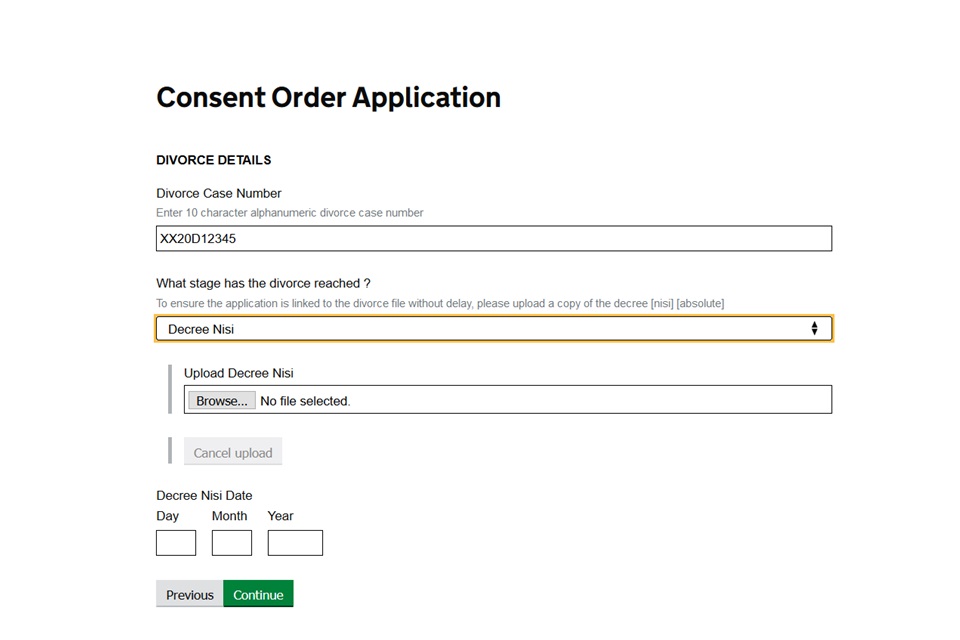The image size is (960, 640).
Task: Open the divorce stage dropdown showing Decree Nisi
Action: [x=493, y=329]
